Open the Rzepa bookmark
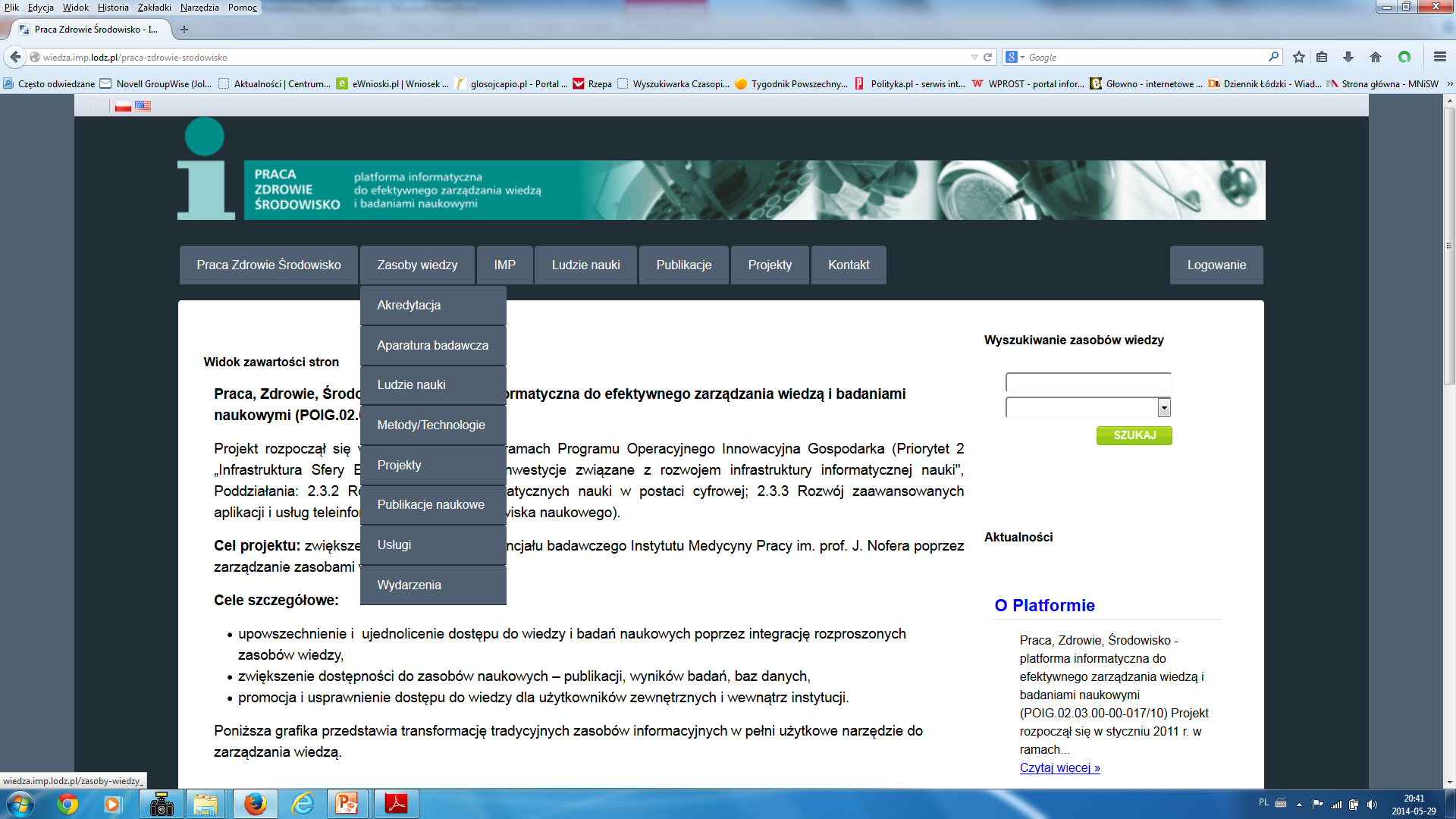1456x819 pixels. point(592,84)
